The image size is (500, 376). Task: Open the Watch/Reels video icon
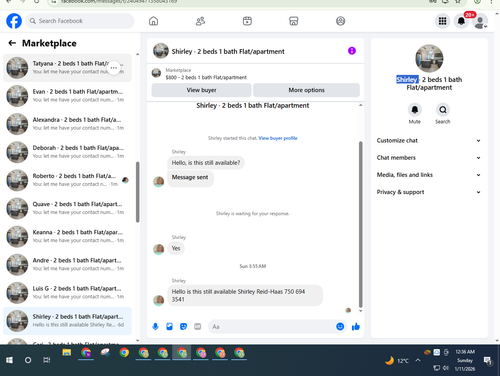click(247, 21)
